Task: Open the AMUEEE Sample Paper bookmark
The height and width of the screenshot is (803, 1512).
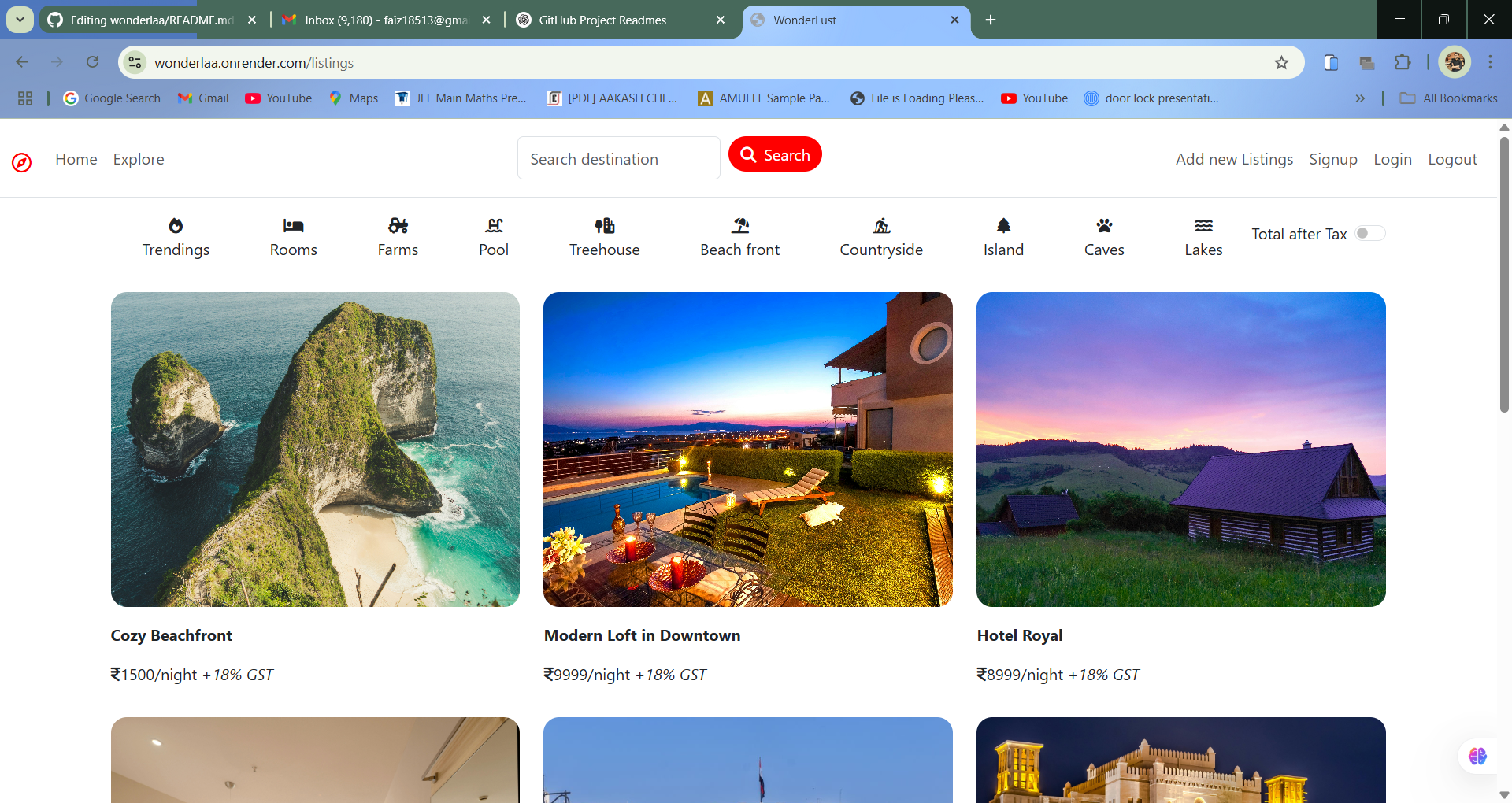Action: tap(764, 98)
